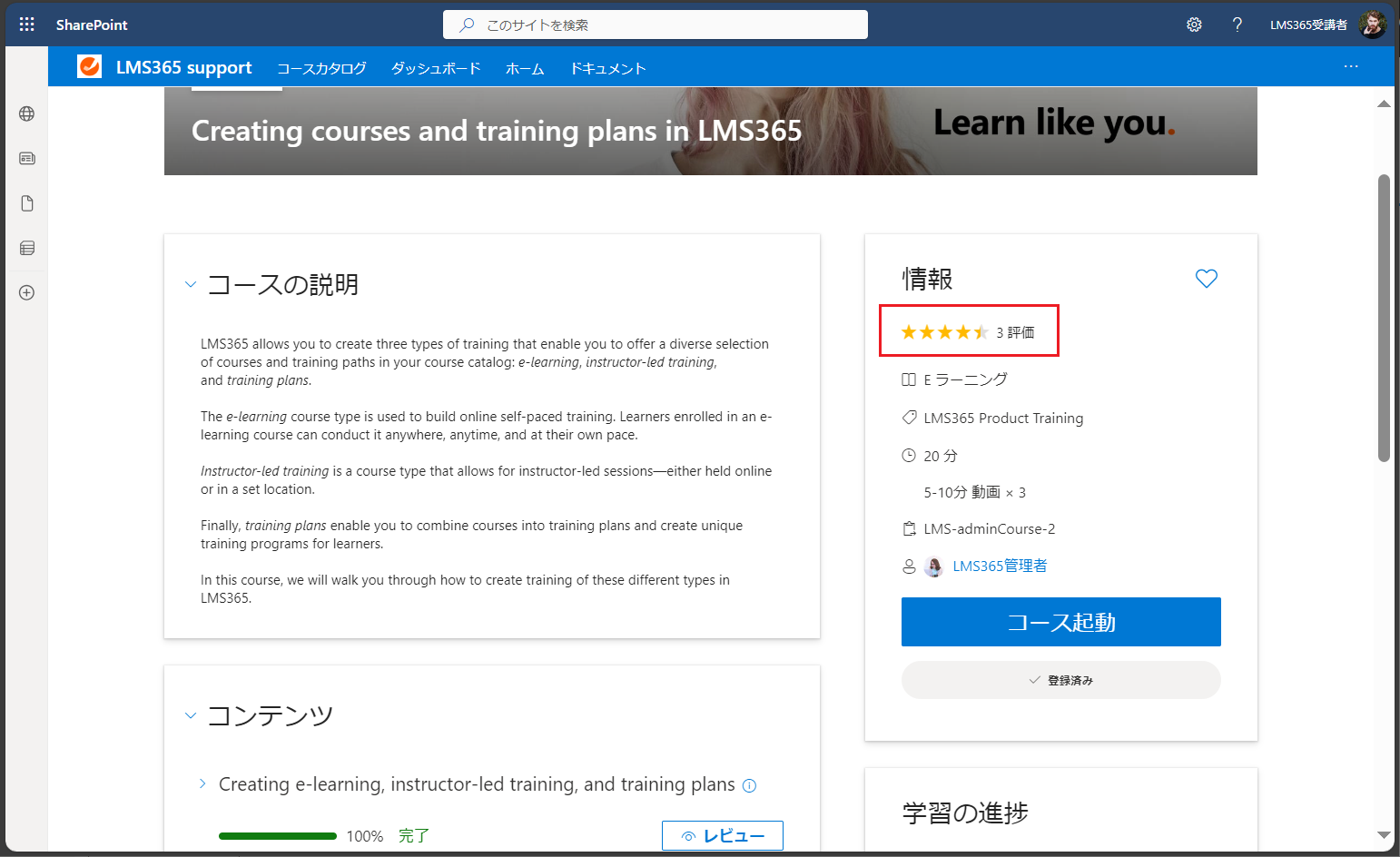Collapse the コースの説明 section chevron
The width and height of the screenshot is (1400, 857).
(191, 284)
